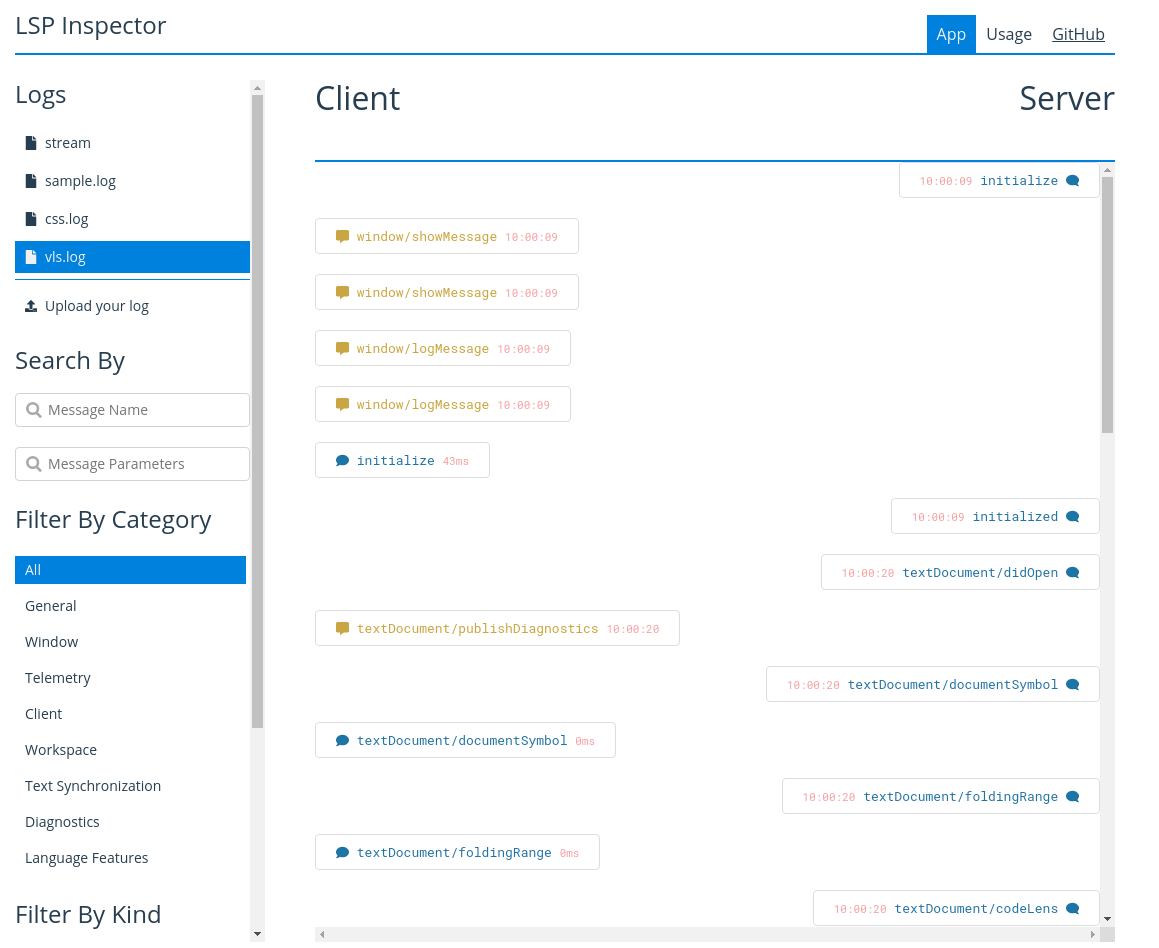Click the bubble icon on initialized message
Screen dimensions: 1159x948
[x=1073, y=516]
